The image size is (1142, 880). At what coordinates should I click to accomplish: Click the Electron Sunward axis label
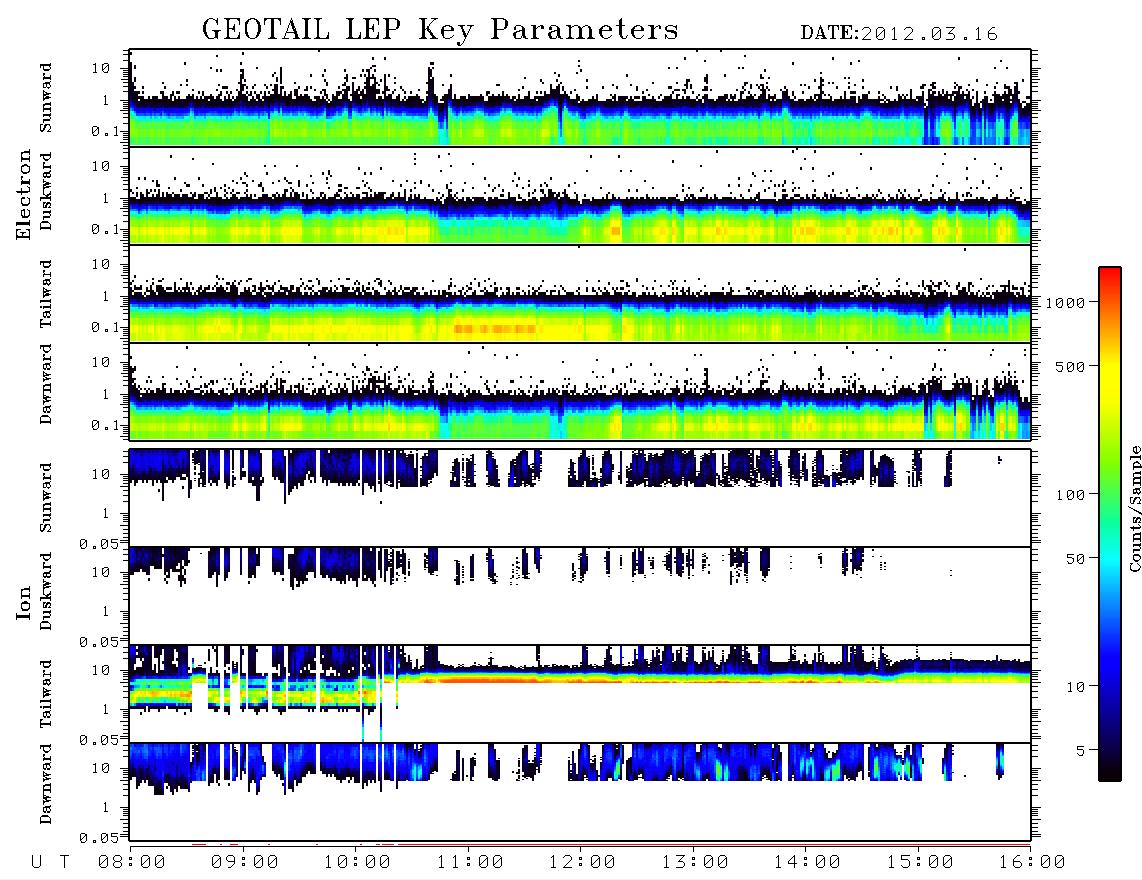point(46,98)
